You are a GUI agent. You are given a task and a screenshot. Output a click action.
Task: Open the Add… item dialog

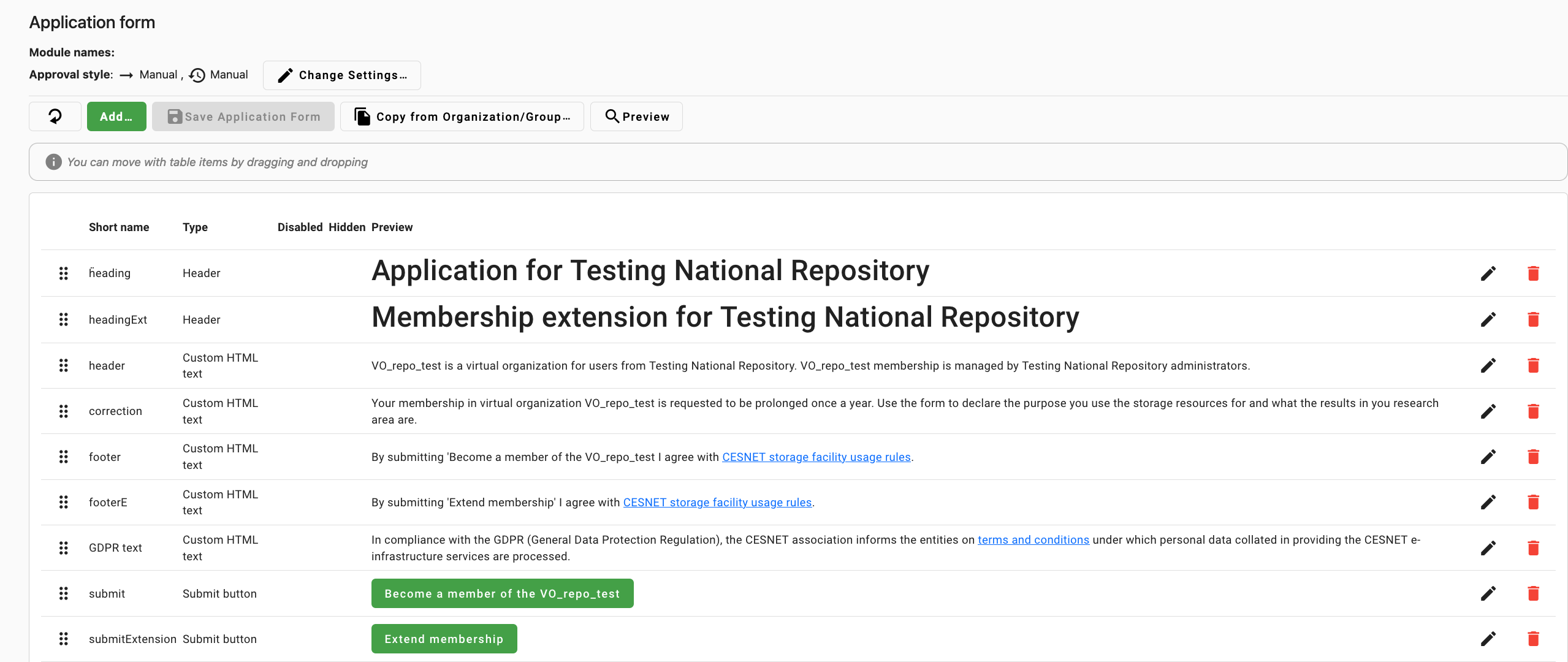[116, 116]
